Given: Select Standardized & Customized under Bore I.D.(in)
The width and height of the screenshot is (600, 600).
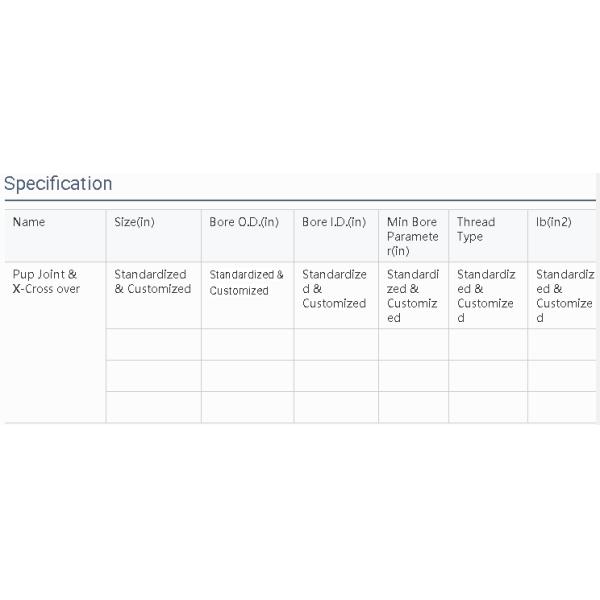Looking at the screenshot, I should pos(334,288).
